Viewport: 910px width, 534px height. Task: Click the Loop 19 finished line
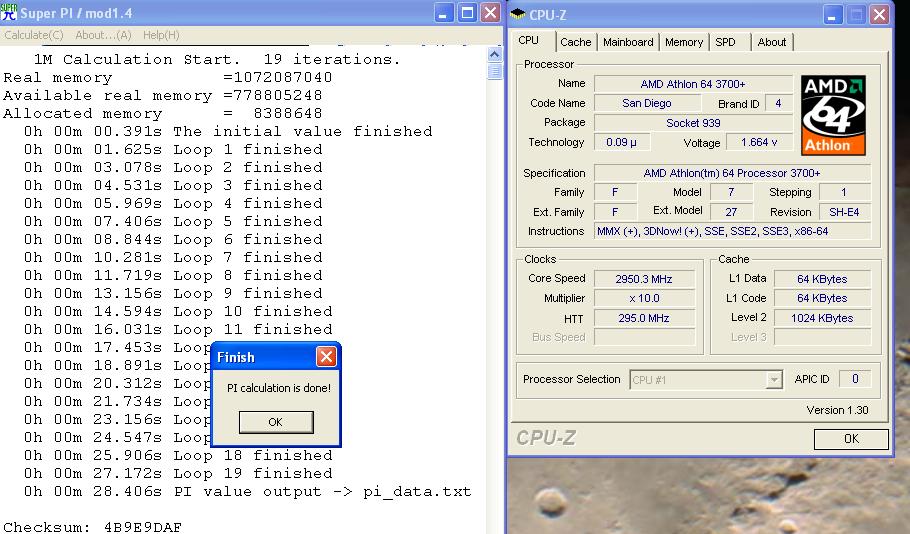[178, 473]
